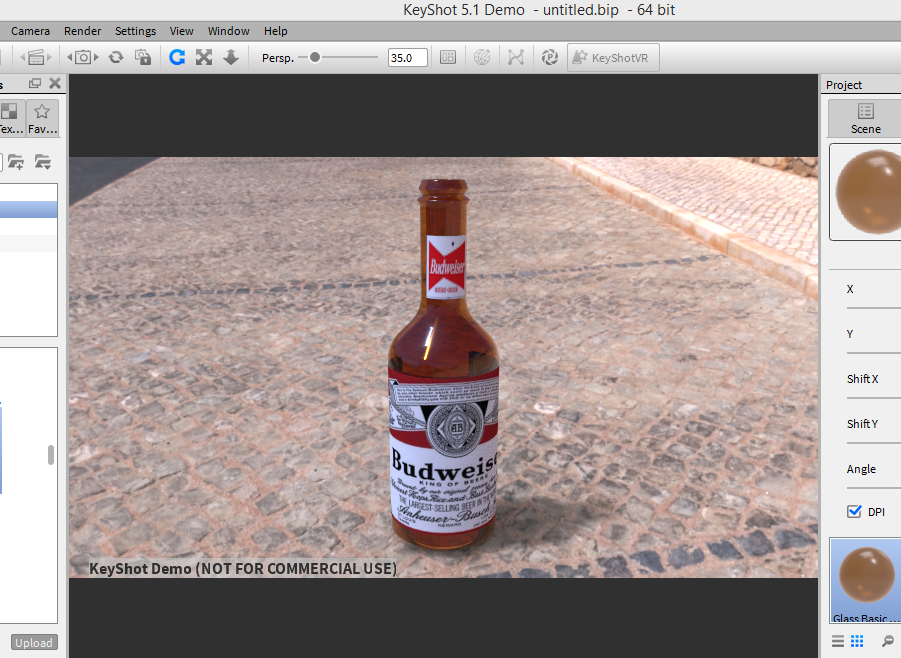Select the Glass Basic material thumbnail

click(866, 580)
